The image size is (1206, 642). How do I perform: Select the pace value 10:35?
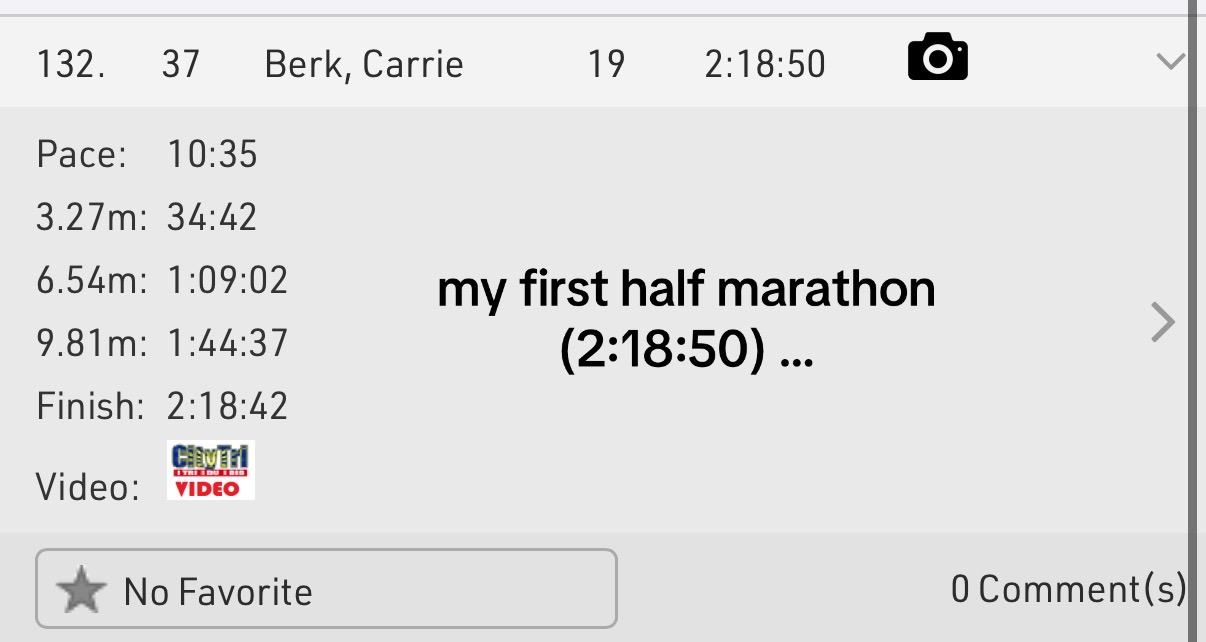click(x=212, y=155)
